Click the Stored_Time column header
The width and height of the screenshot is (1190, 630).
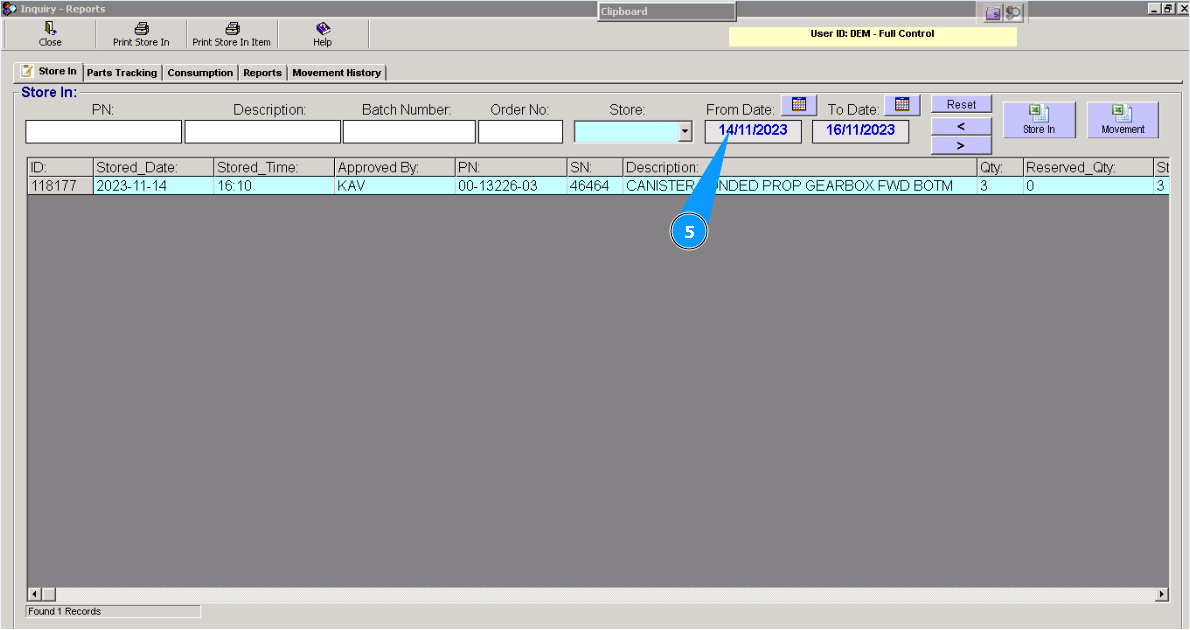tap(274, 167)
